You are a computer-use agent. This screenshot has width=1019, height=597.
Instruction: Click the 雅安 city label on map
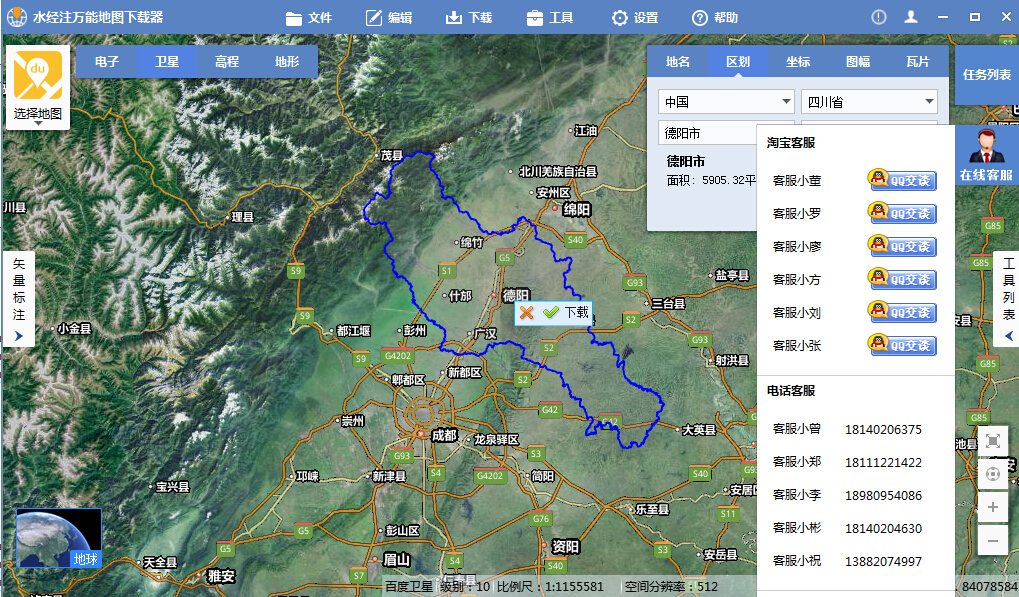pyautogui.click(x=221, y=576)
